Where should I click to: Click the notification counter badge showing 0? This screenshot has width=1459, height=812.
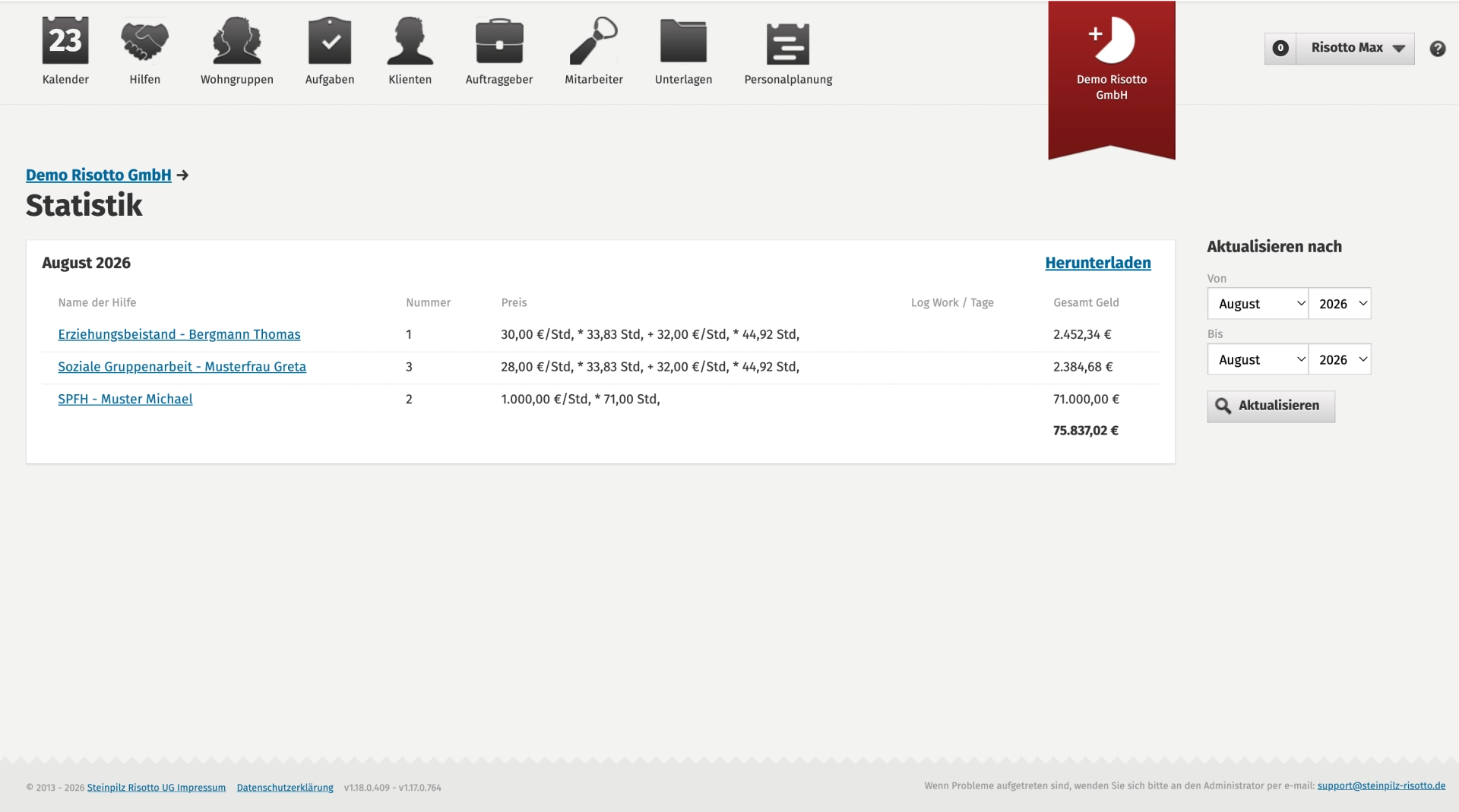1280,48
